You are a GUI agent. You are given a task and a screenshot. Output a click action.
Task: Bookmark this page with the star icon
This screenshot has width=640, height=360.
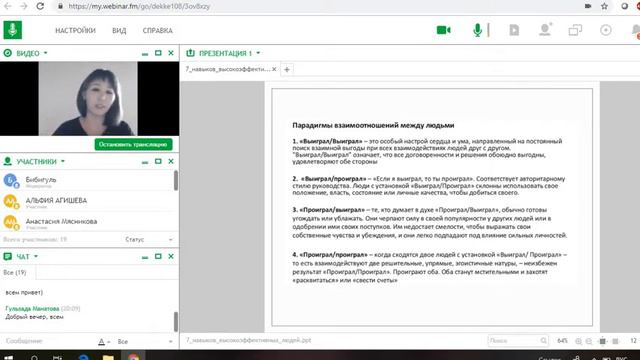tap(604, 6)
